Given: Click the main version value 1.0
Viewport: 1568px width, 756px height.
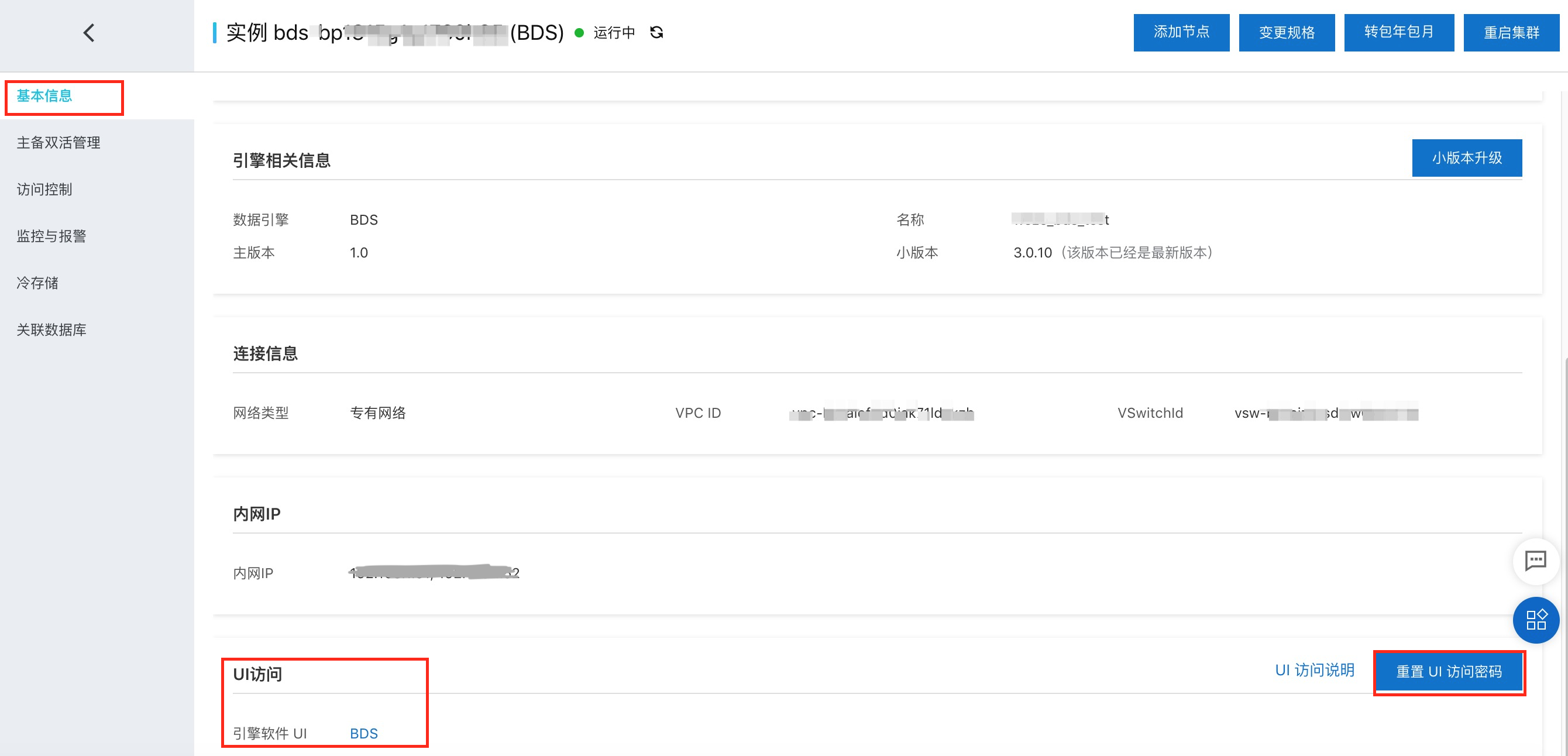Looking at the screenshot, I should click(359, 253).
